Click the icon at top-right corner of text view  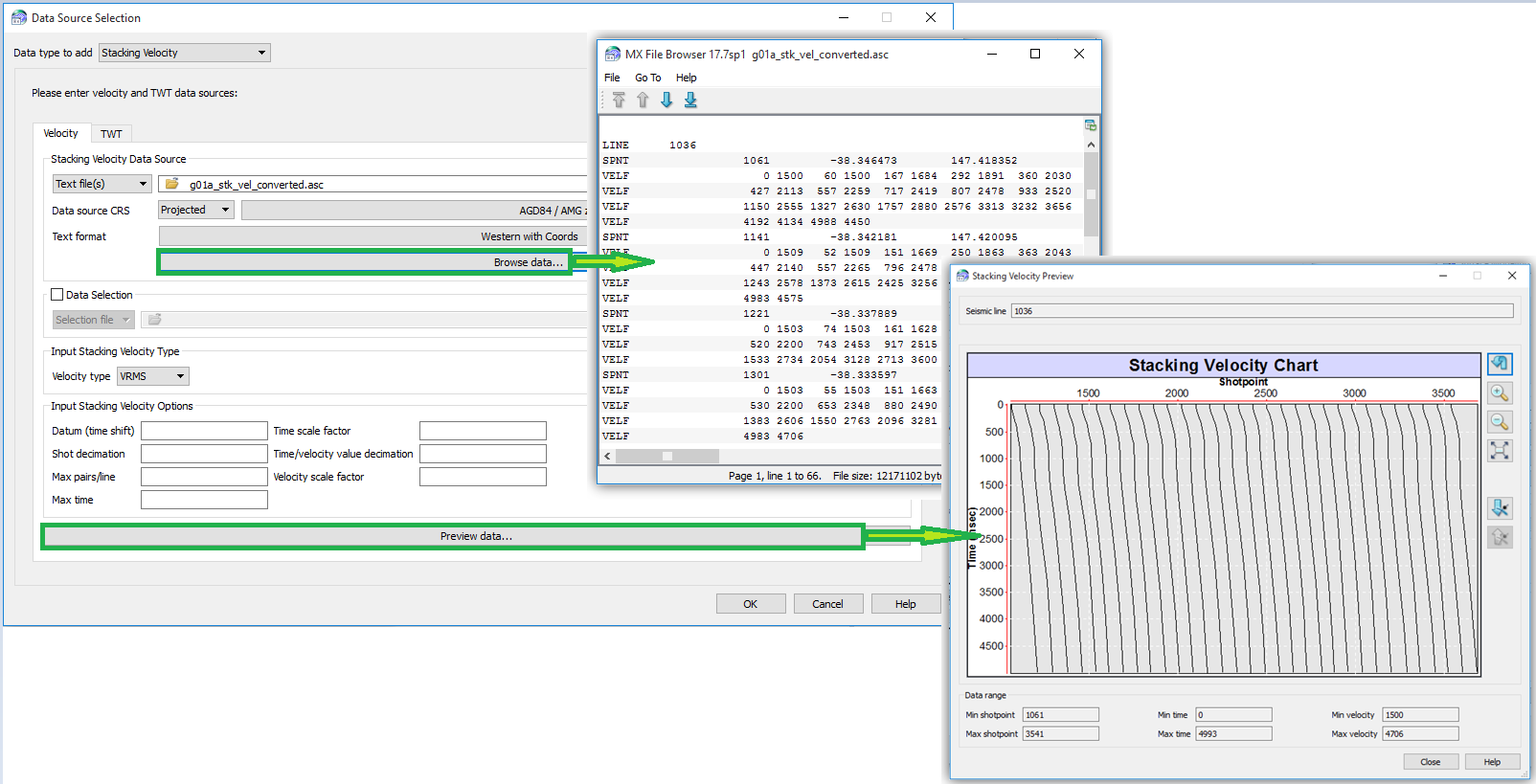point(1090,125)
